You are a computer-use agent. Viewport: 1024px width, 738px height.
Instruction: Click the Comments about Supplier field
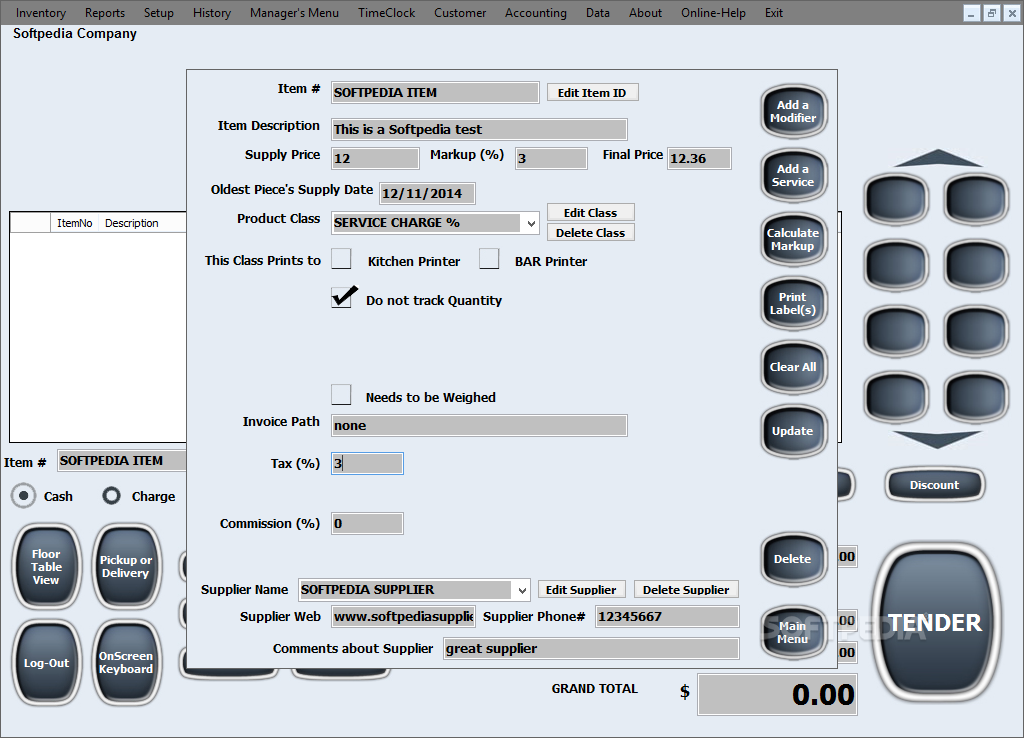pos(591,649)
